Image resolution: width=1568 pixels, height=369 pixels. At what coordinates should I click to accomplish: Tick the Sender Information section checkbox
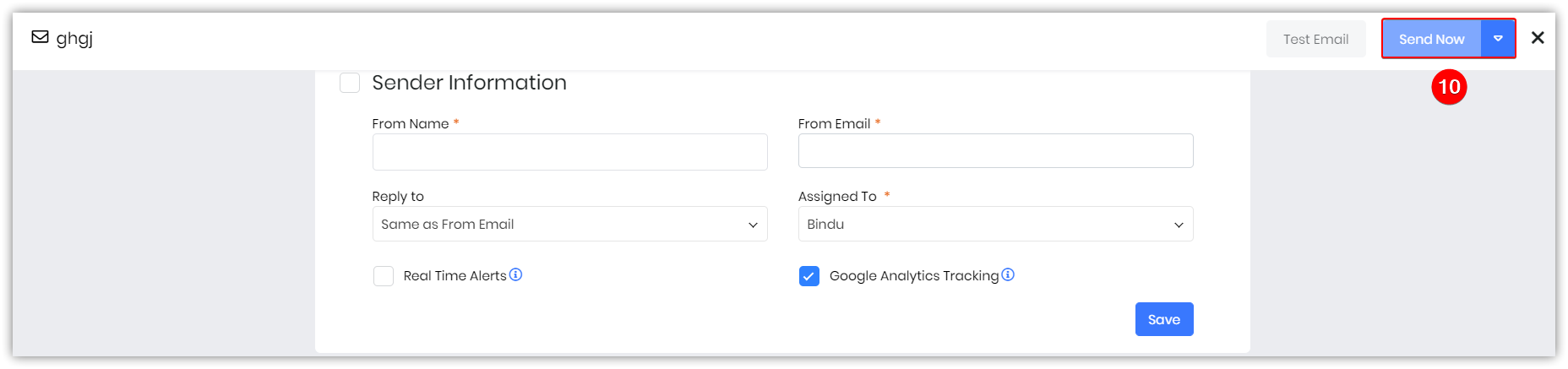350,83
